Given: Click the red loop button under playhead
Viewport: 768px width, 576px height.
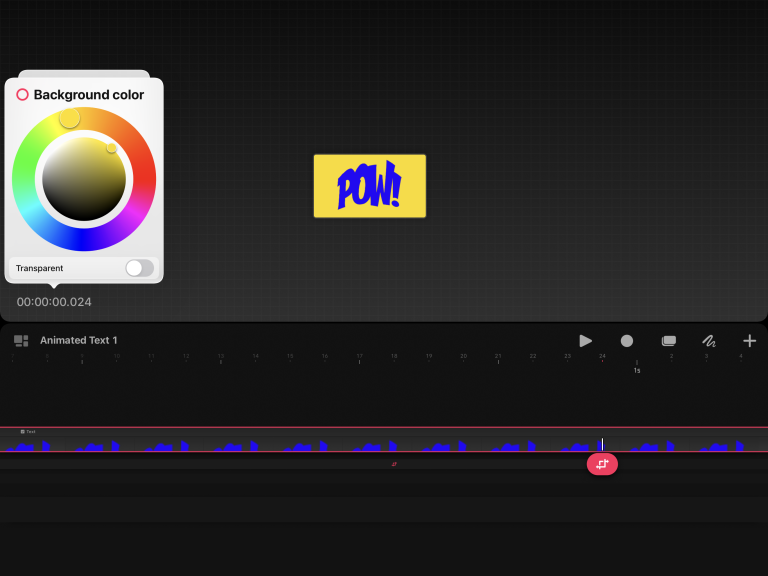Looking at the screenshot, I should 602,464.
